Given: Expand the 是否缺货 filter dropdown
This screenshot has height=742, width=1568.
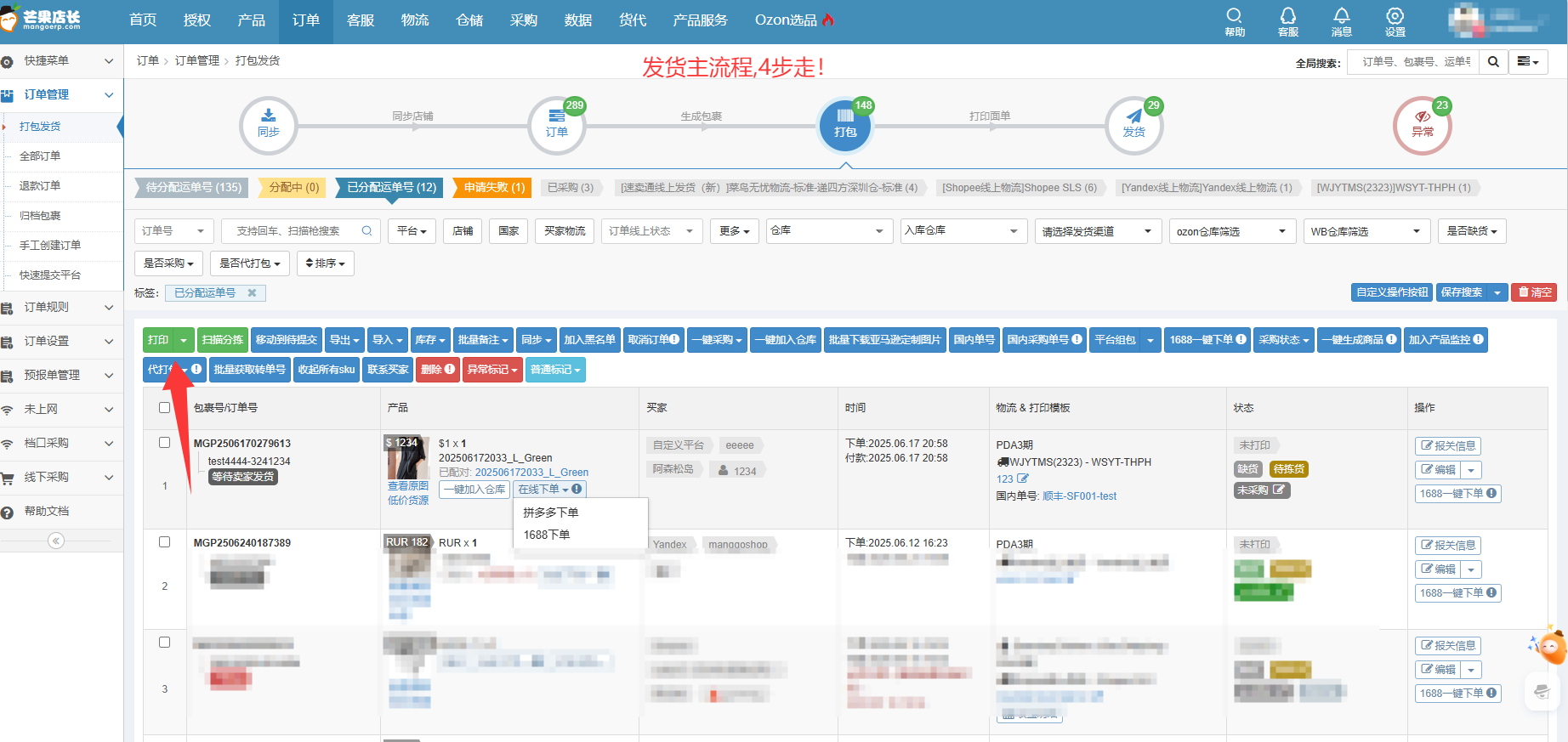Looking at the screenshot, I should [x=1471, y=231].
